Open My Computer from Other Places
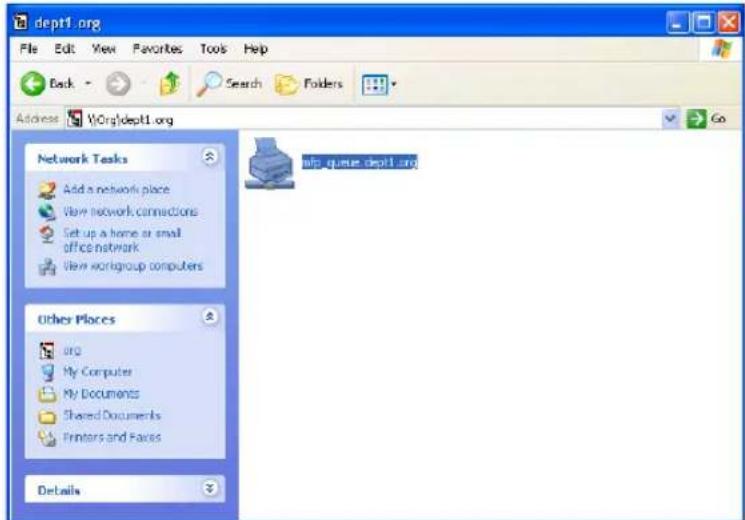 pyautogui.click(x=98, y=372)
